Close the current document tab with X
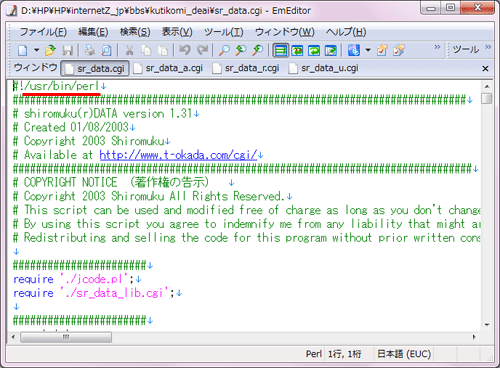 485,69
